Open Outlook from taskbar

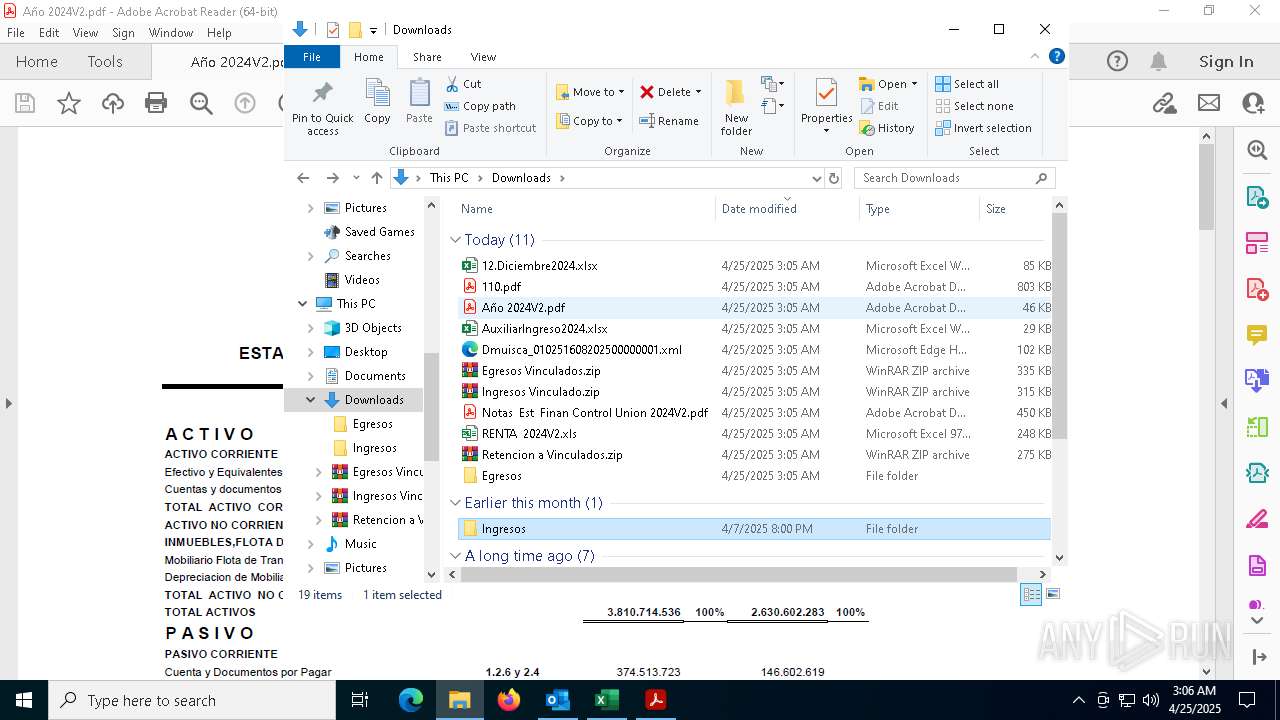coord(557,700)
